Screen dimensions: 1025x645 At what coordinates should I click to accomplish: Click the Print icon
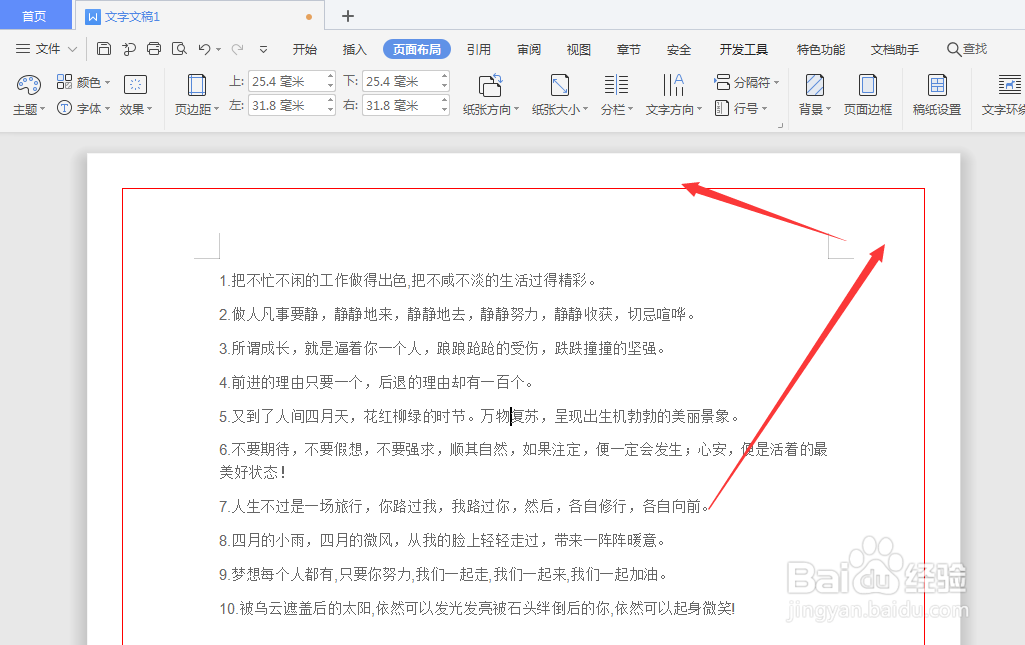pos(154,49)
